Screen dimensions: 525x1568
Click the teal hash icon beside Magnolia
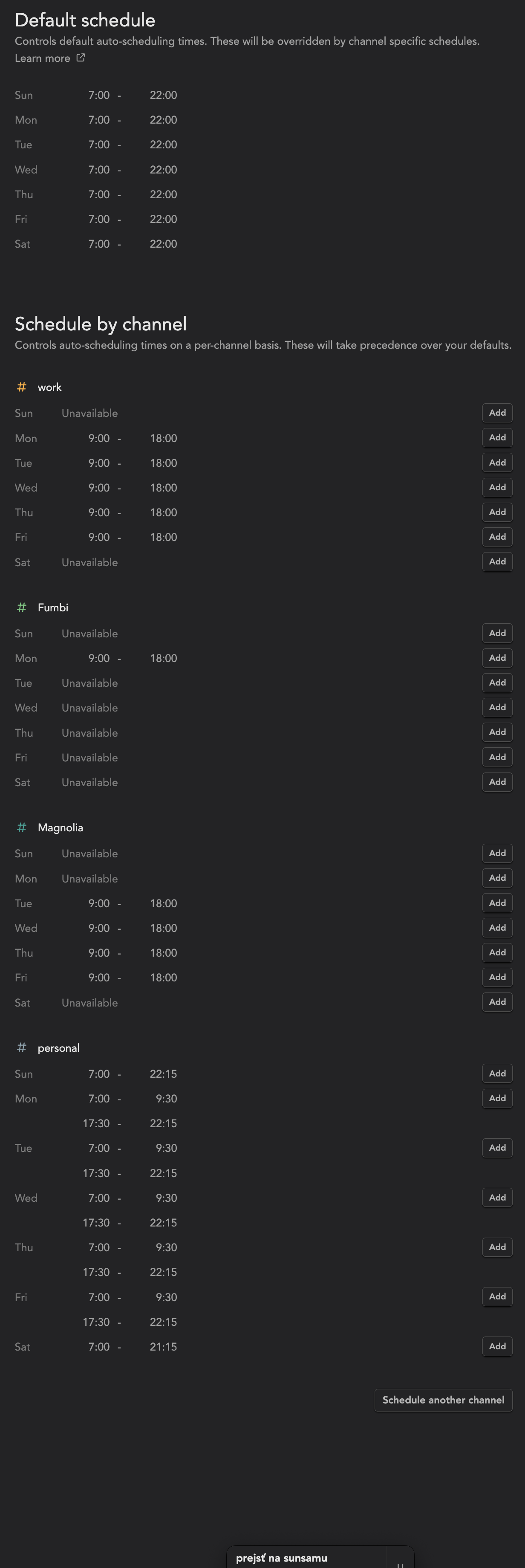(x=22, y=827)
